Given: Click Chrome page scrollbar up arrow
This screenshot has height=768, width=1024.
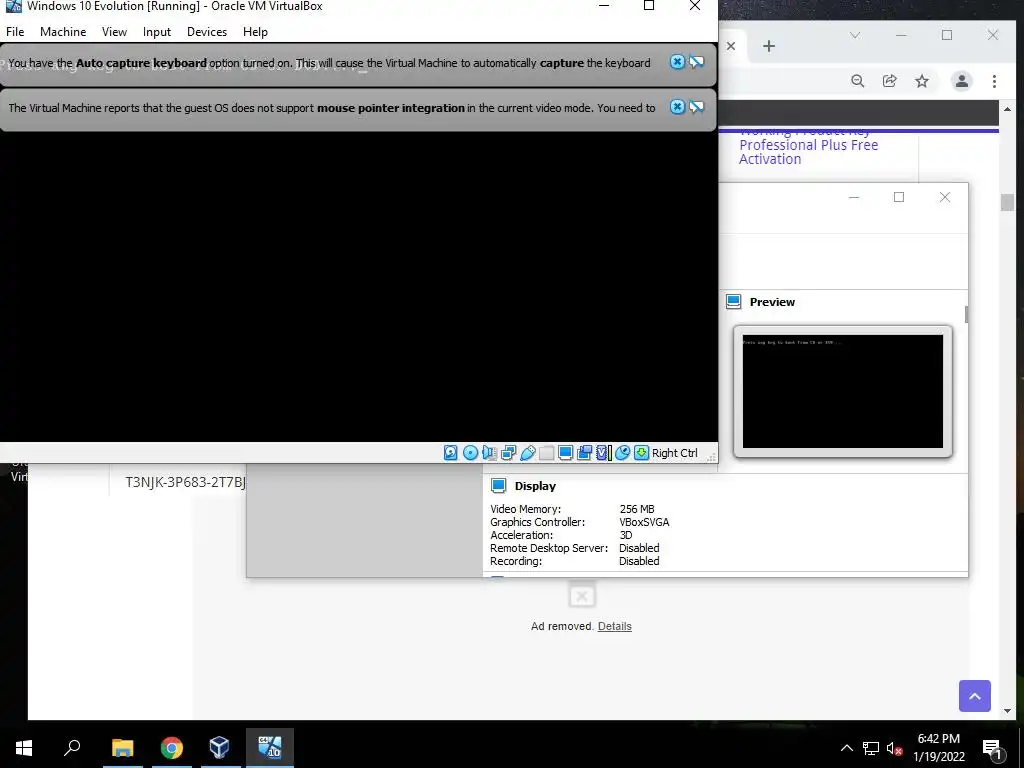Looking at the screenshot, I should [x=1007, y=109].
